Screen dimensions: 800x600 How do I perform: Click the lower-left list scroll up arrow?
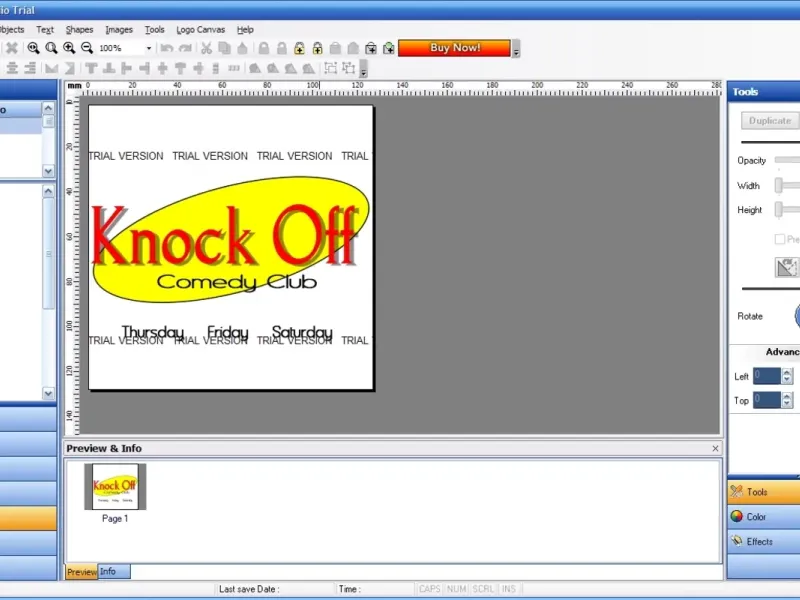[48, 191]
